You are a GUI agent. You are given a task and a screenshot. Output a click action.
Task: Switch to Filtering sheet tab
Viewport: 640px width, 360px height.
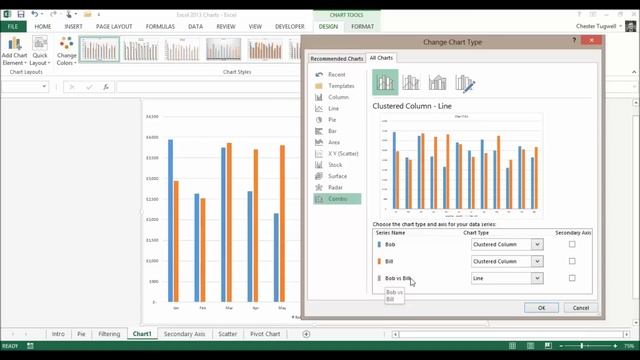pos(109,334)
